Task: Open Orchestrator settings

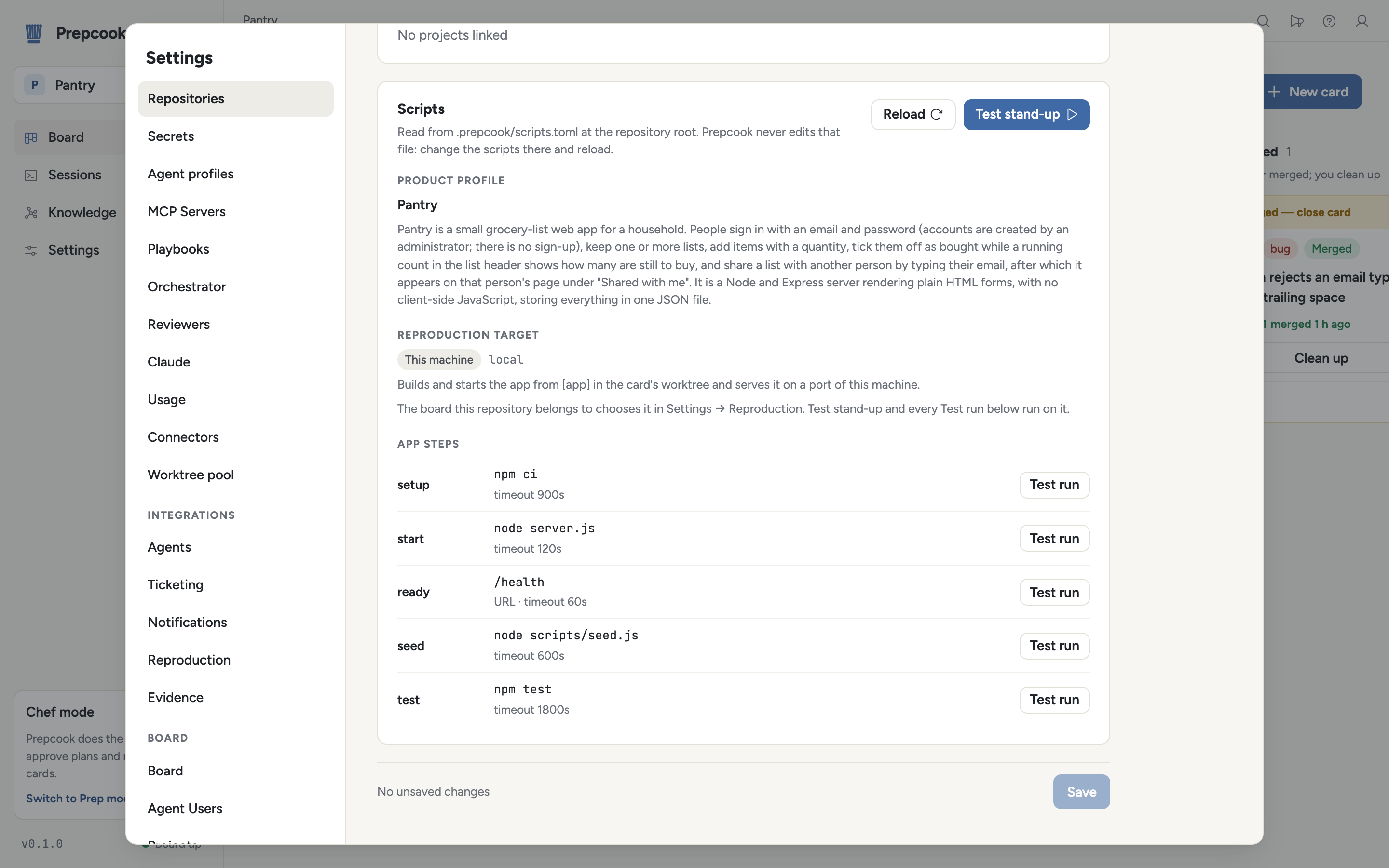Action: (235, 286)
